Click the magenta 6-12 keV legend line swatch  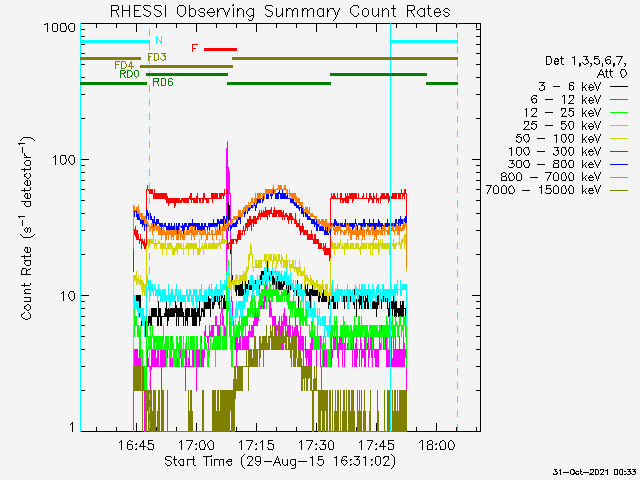click(x=619, y=100)
